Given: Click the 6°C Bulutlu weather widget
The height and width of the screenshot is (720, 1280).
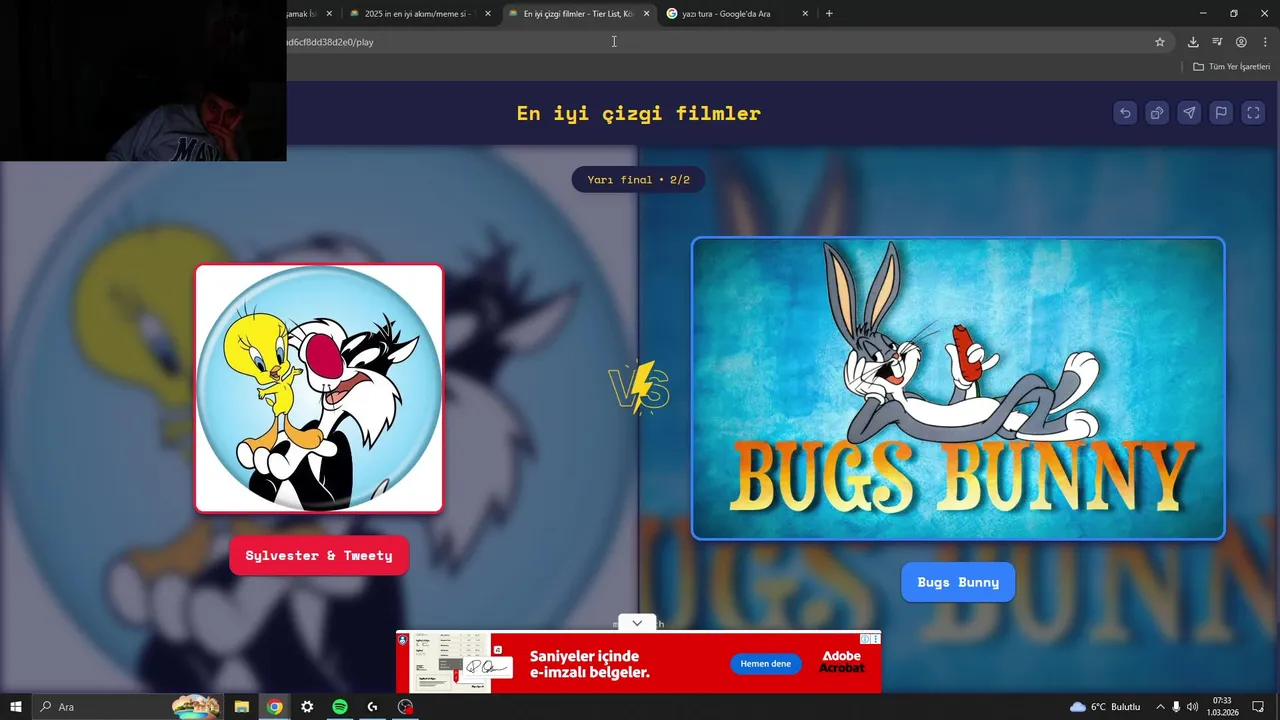Looking at the screenshot, I should [x=1105, y=707].
